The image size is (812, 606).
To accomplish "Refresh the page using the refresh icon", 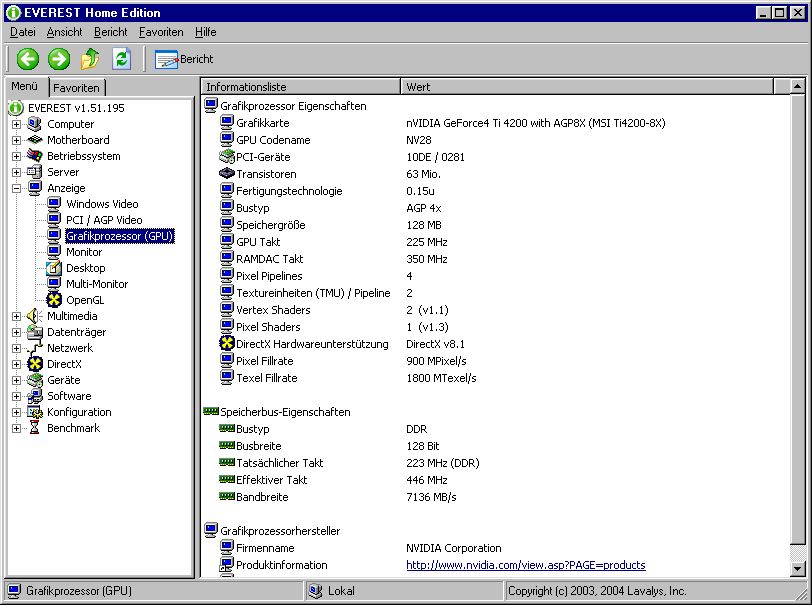I will tap(121, 59).
